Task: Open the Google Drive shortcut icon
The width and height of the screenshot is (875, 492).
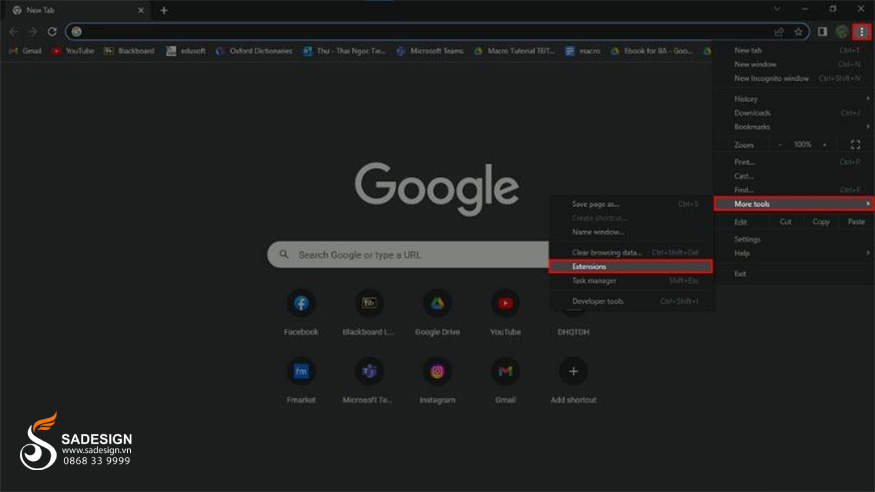Action: click(x=437, y=303)
